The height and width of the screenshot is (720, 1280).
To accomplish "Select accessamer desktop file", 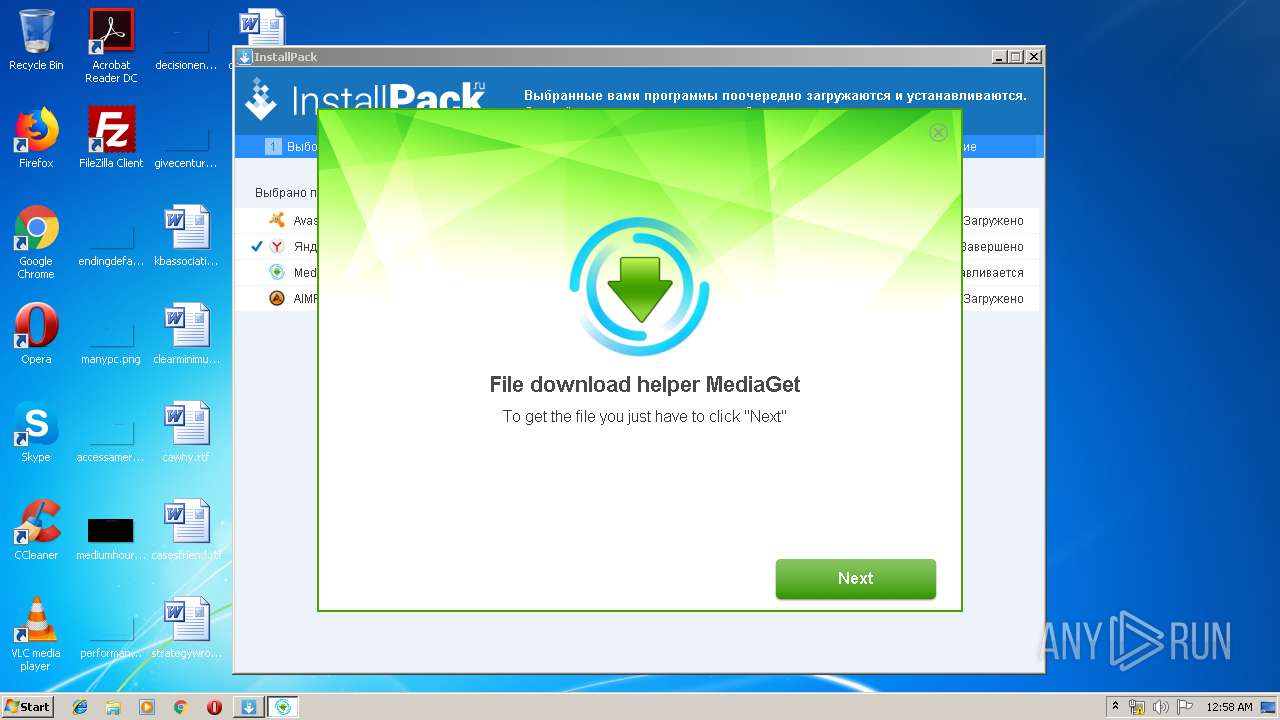I will (111, 440).
